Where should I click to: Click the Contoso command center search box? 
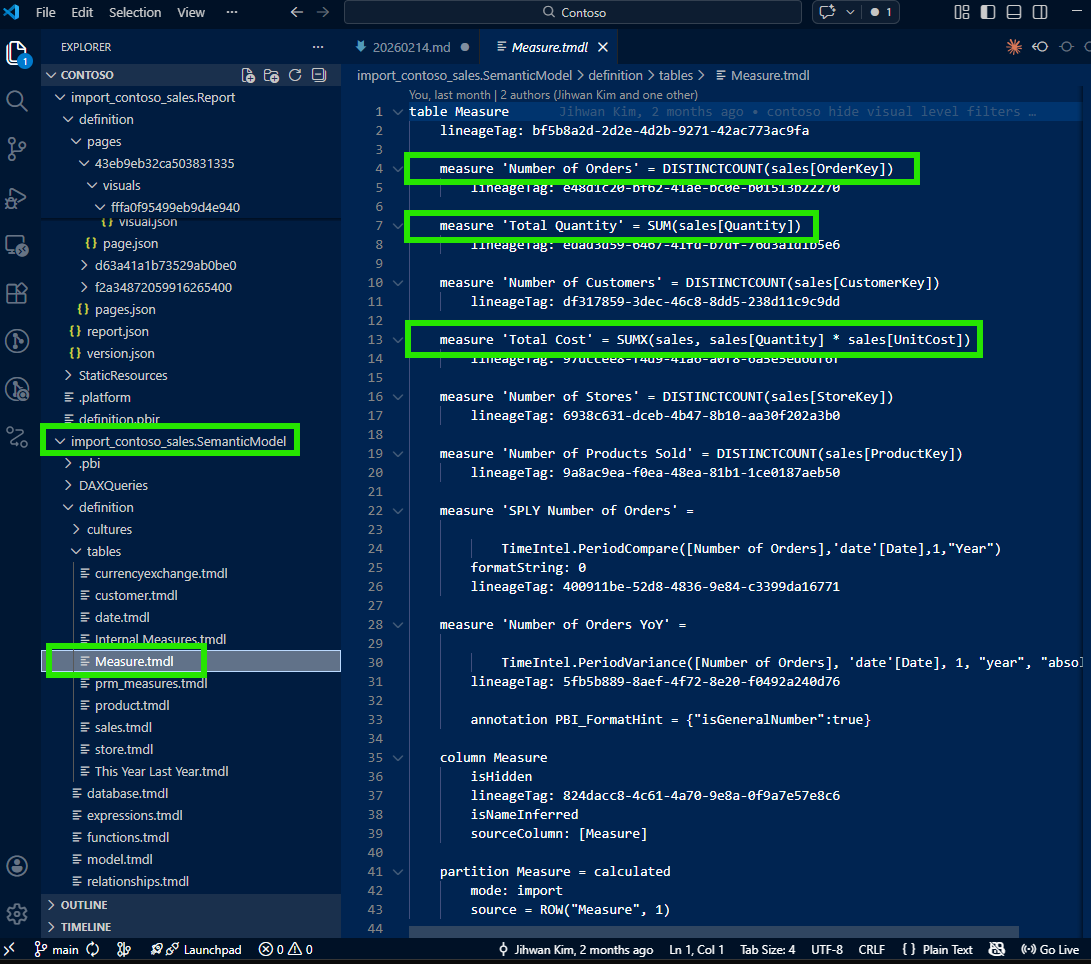[x=573, y=13]
